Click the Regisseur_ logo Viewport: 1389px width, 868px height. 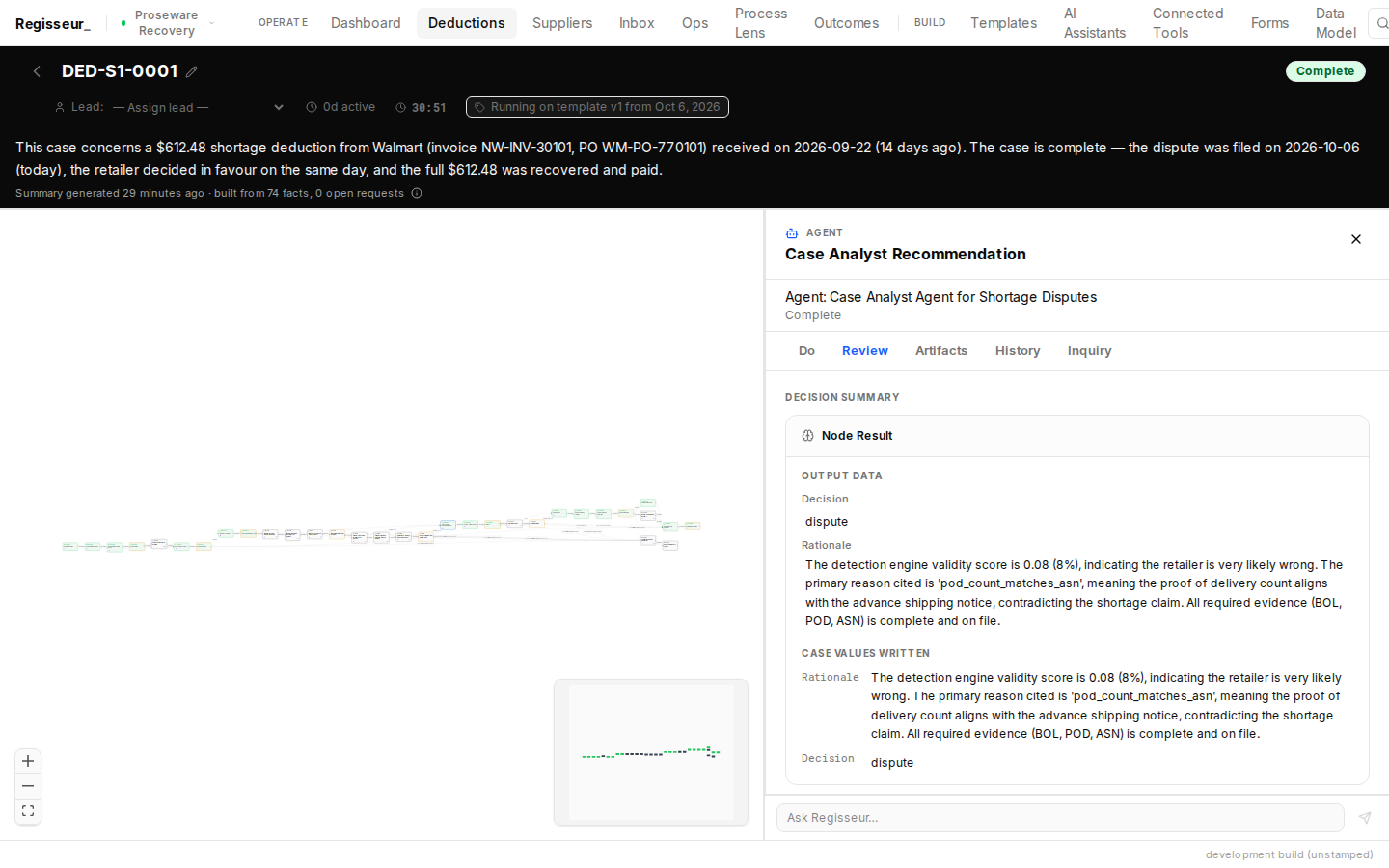point(53,23)
